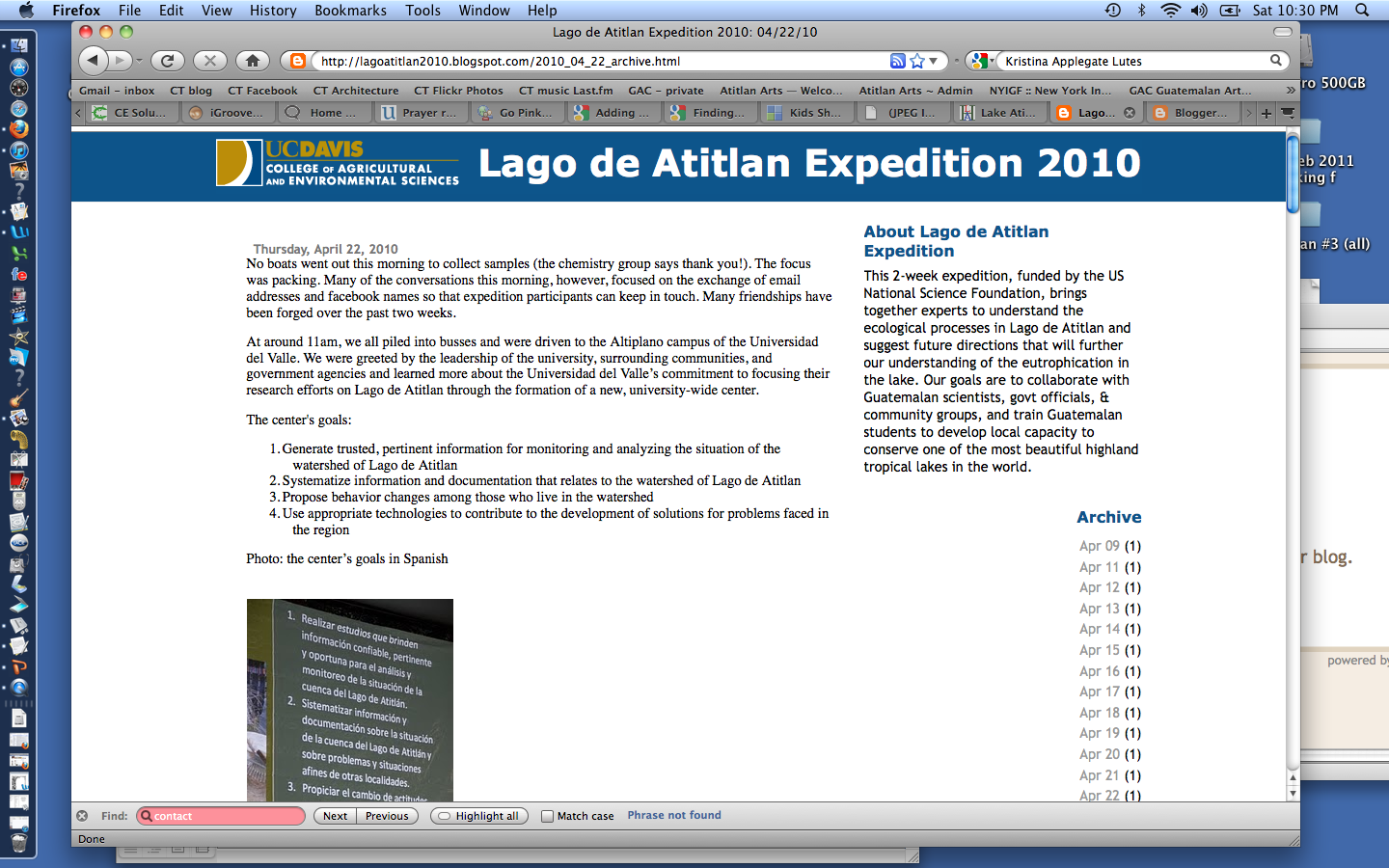Open Spotlight search

click(x=1362, y=10)
